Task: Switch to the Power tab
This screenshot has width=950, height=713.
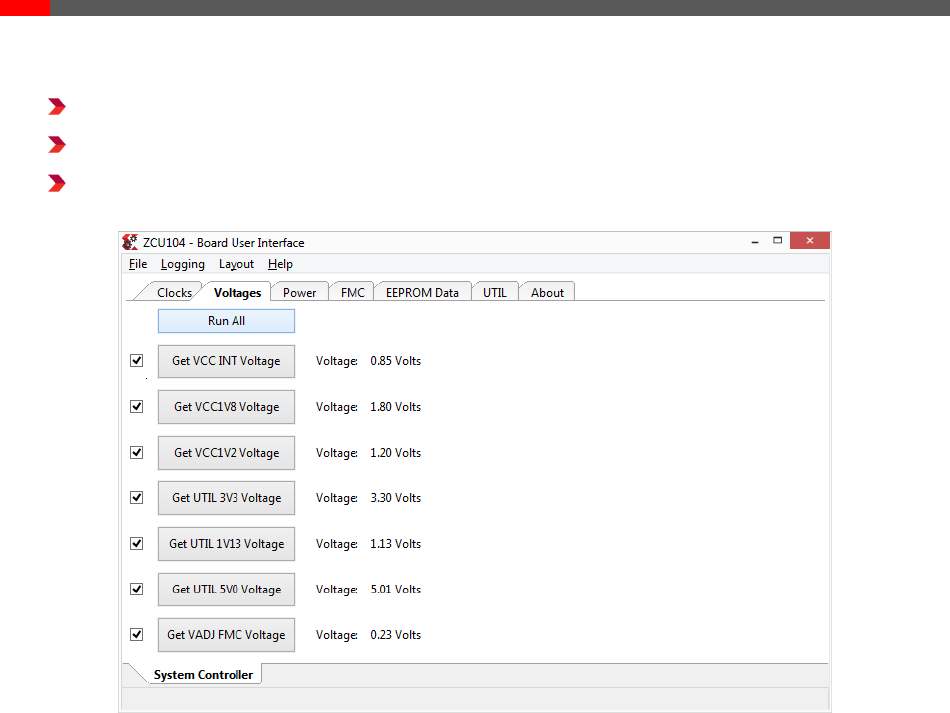Action: (299, 293)
